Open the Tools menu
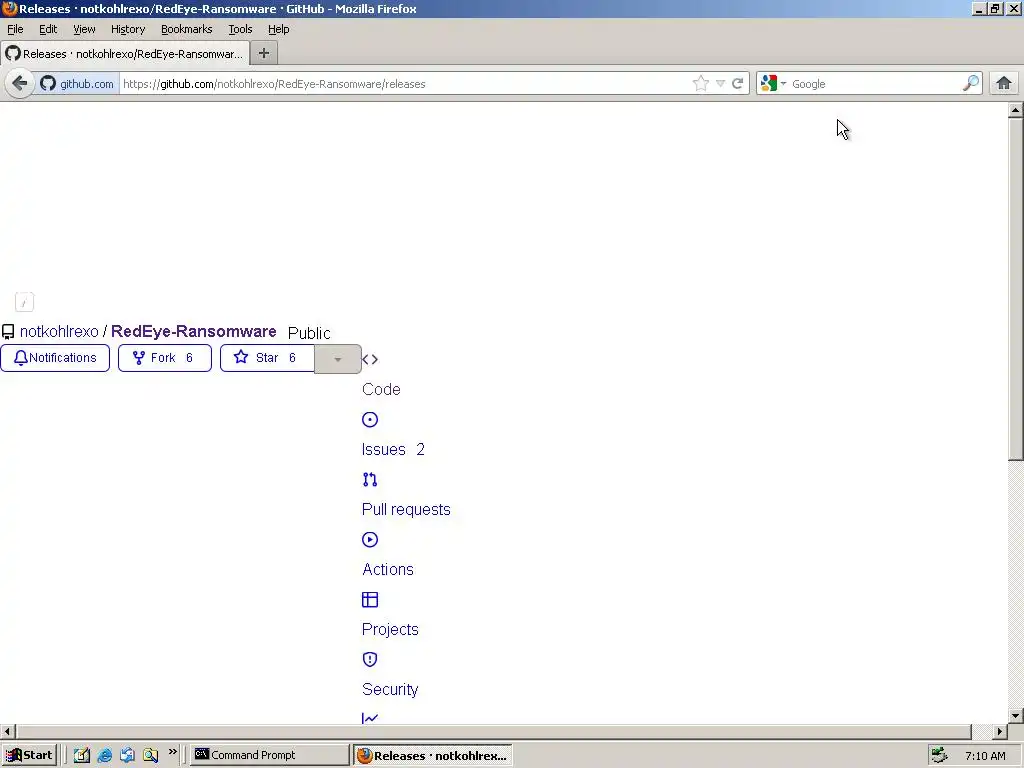Screen dimensions: 1024x768 pos(240,29)
